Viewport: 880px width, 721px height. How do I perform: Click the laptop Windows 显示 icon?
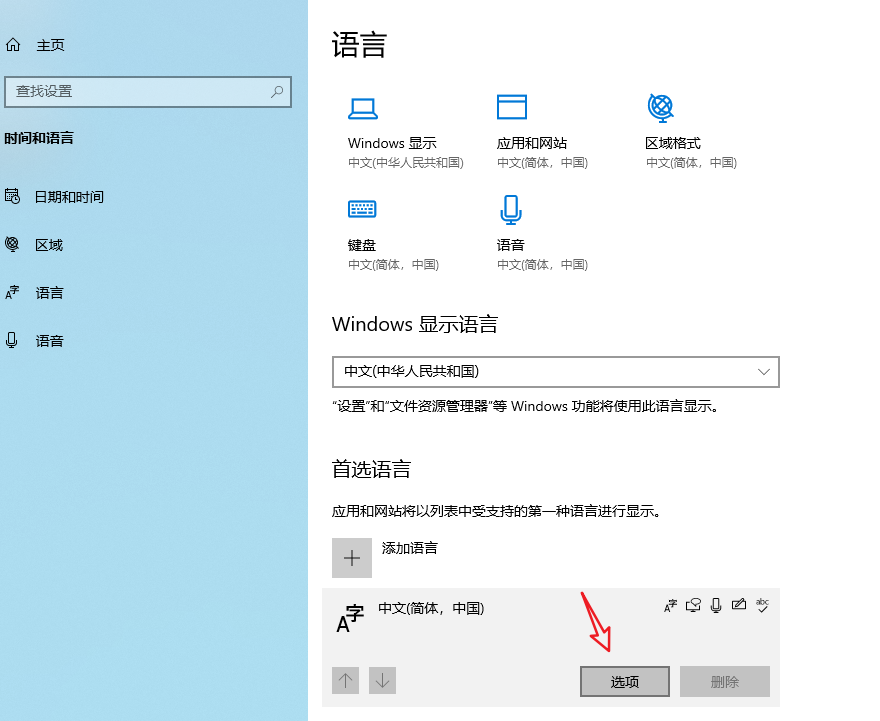coord(363,108)
